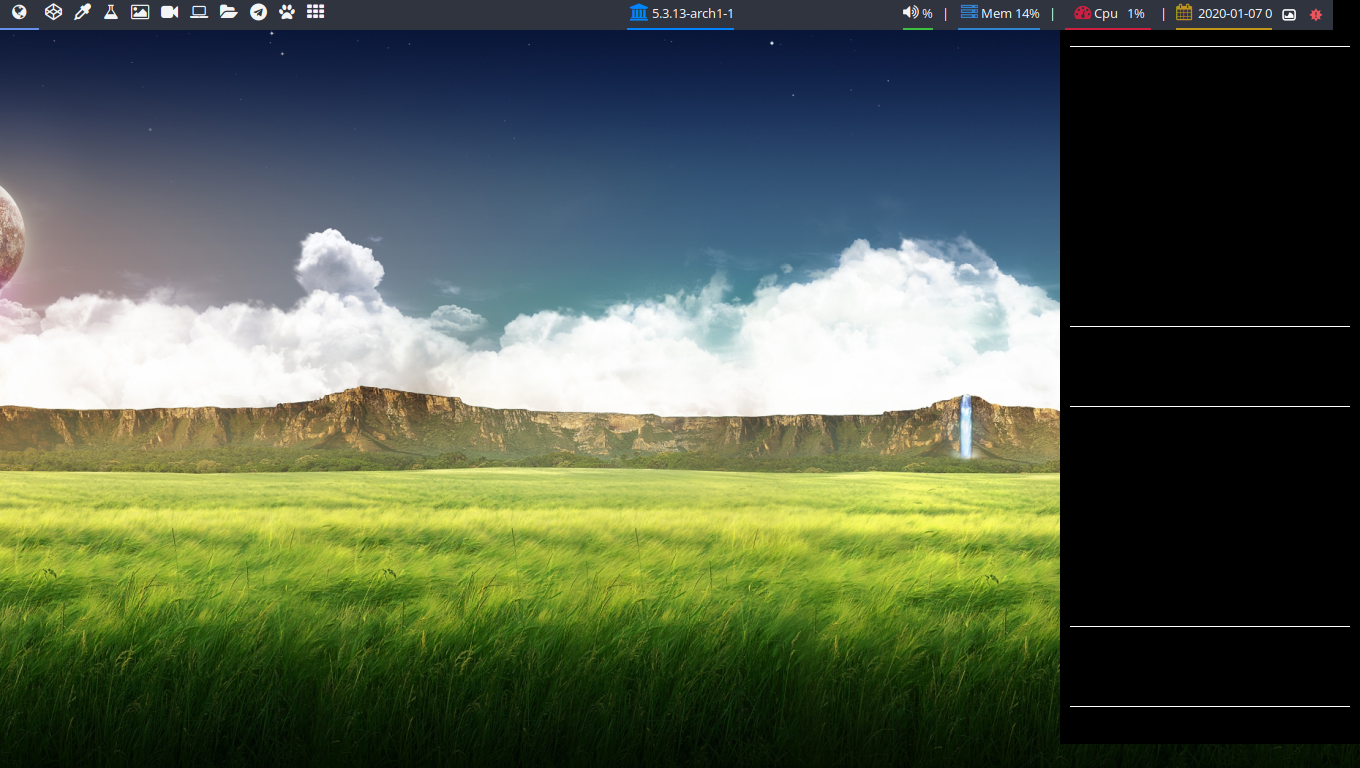
Task: Open the web browser globe launcher
Action: pyautogui.click(x=18, y=12)
